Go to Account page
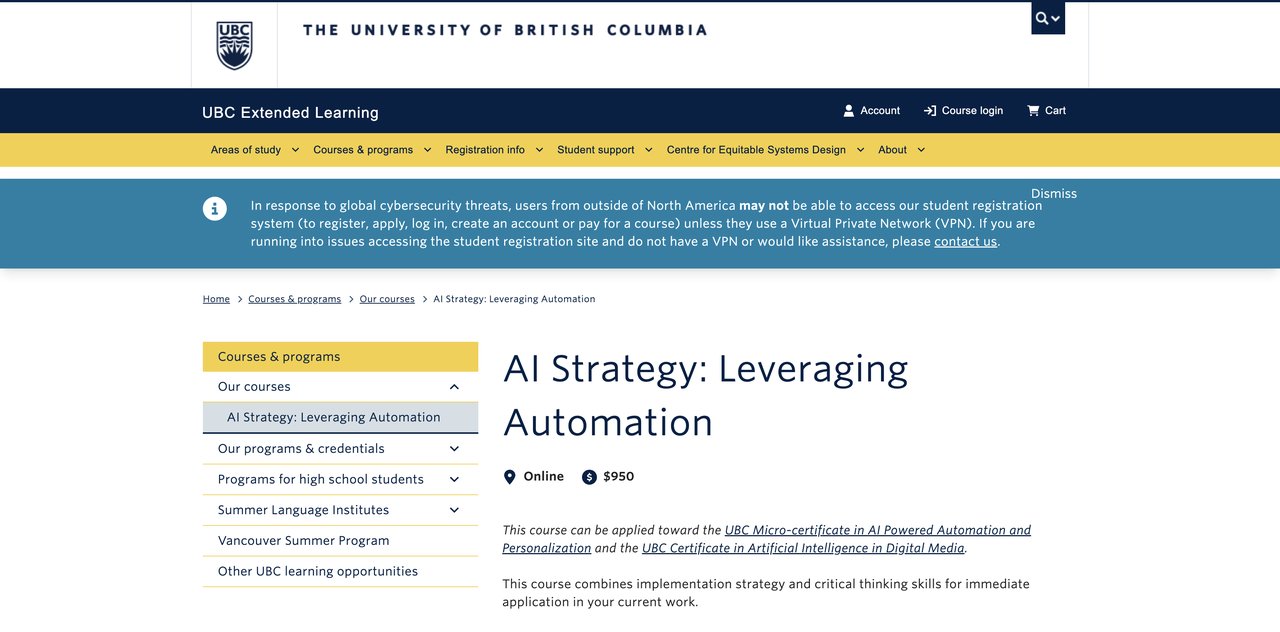1280x632 pixels. coord(871,111)
